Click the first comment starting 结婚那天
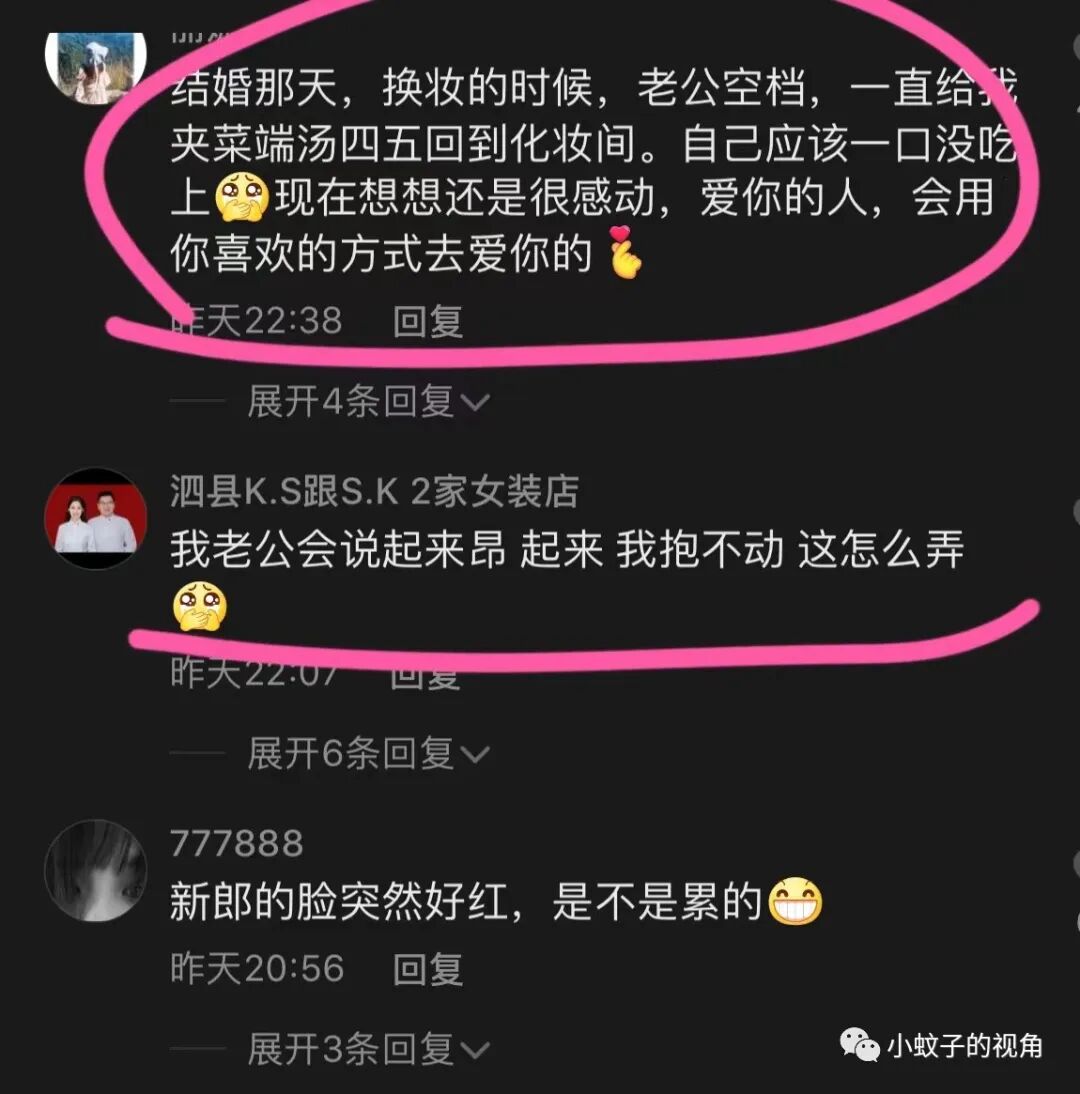 click(593, 171)
